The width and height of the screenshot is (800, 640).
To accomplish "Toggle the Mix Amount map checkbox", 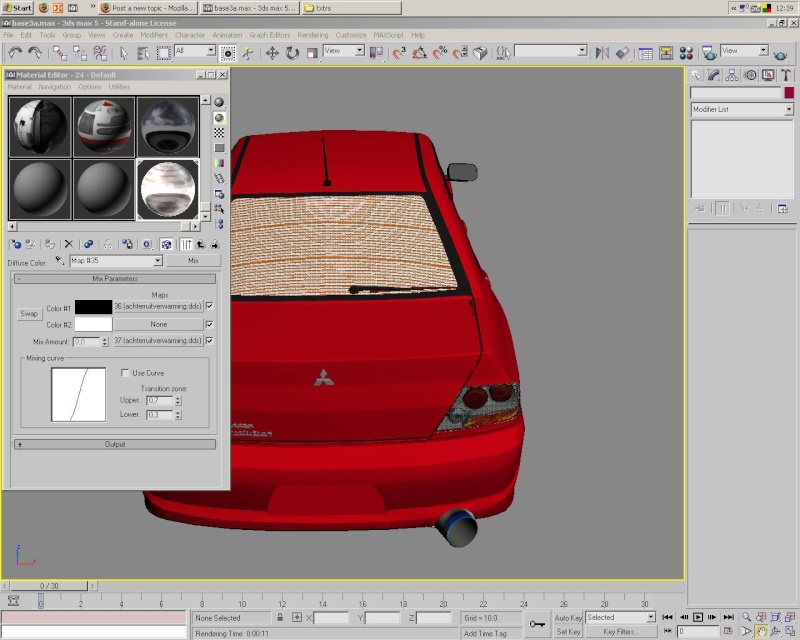I will pyautogui.click(x=209, y=340).
